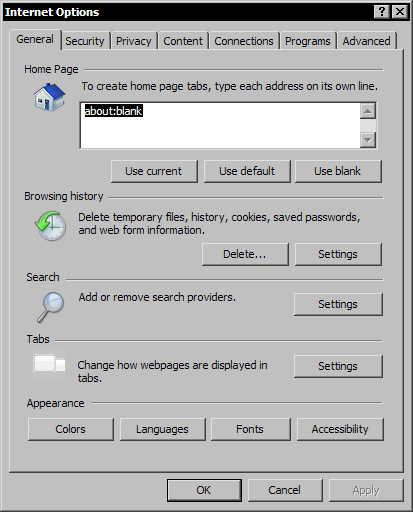413x512 pixels.
Task: Open the Colors appearance dialog
Action: (x=71, y=429)
